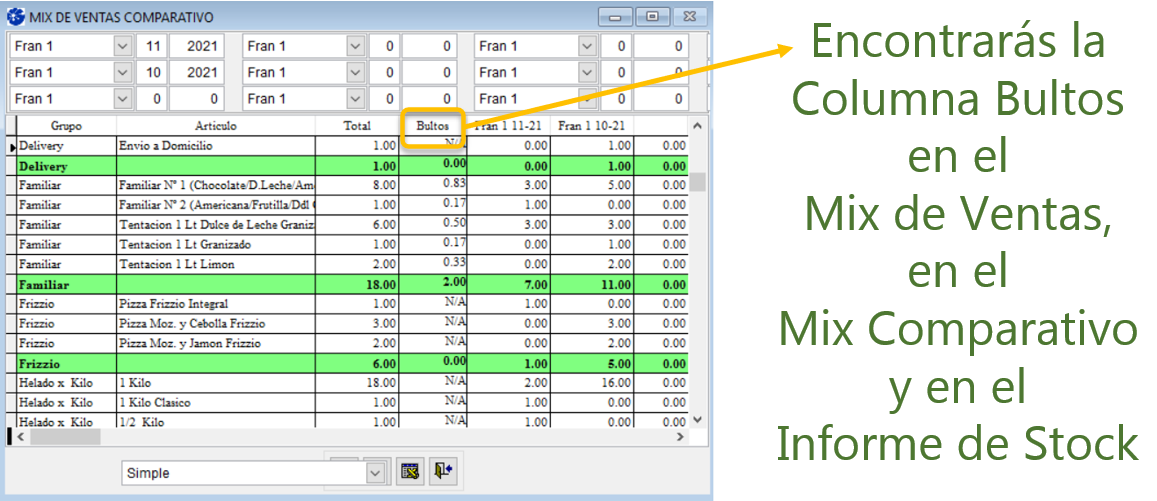The width and height of the screenshot is (1157, 501).
Task: Click the grid report icon beside Simple dropdown
Action: click(408, 472)
